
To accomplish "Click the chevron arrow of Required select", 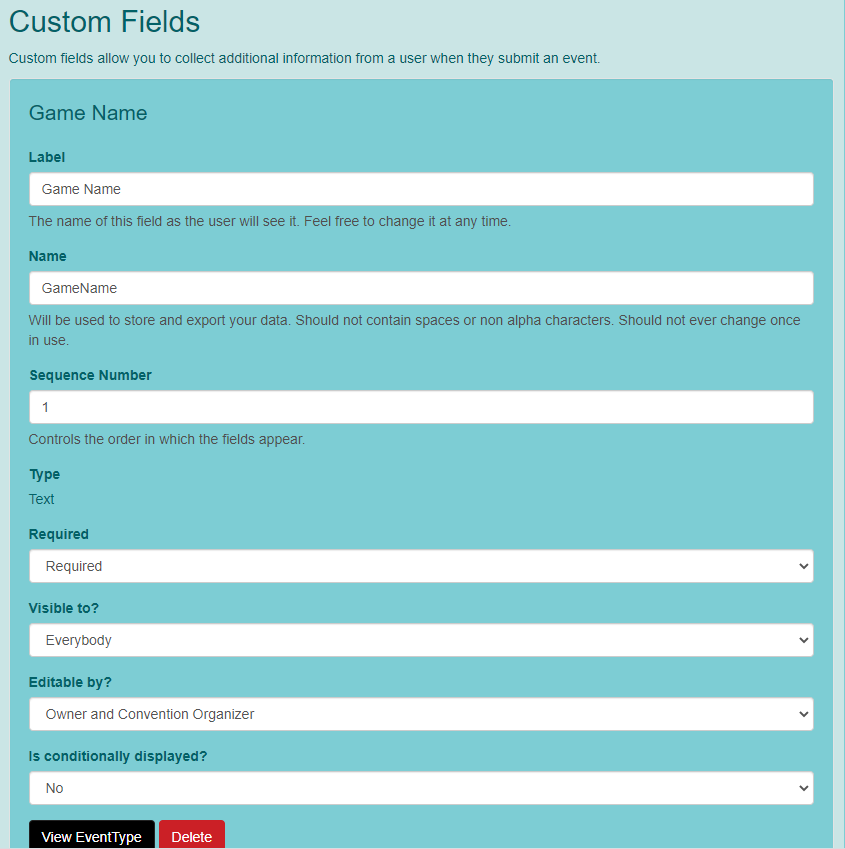I will tap(803, 566).
